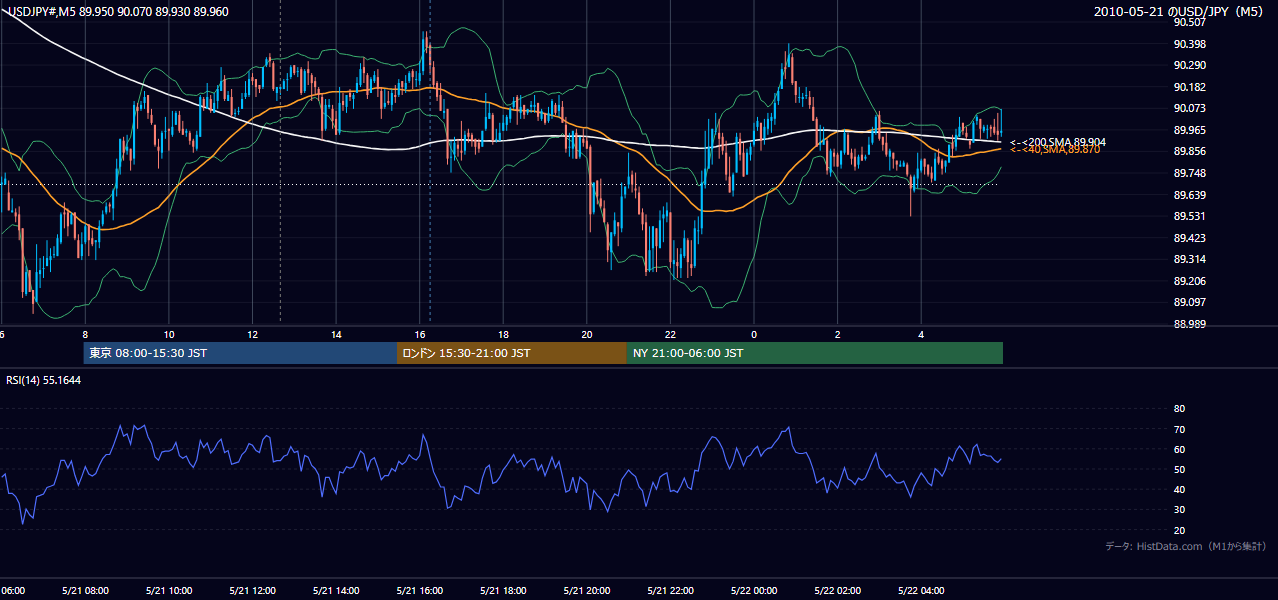Click the 5/21 12:00 bottom time label
The height and width of the screenshot is (600, 1278).
pos(252,591)
